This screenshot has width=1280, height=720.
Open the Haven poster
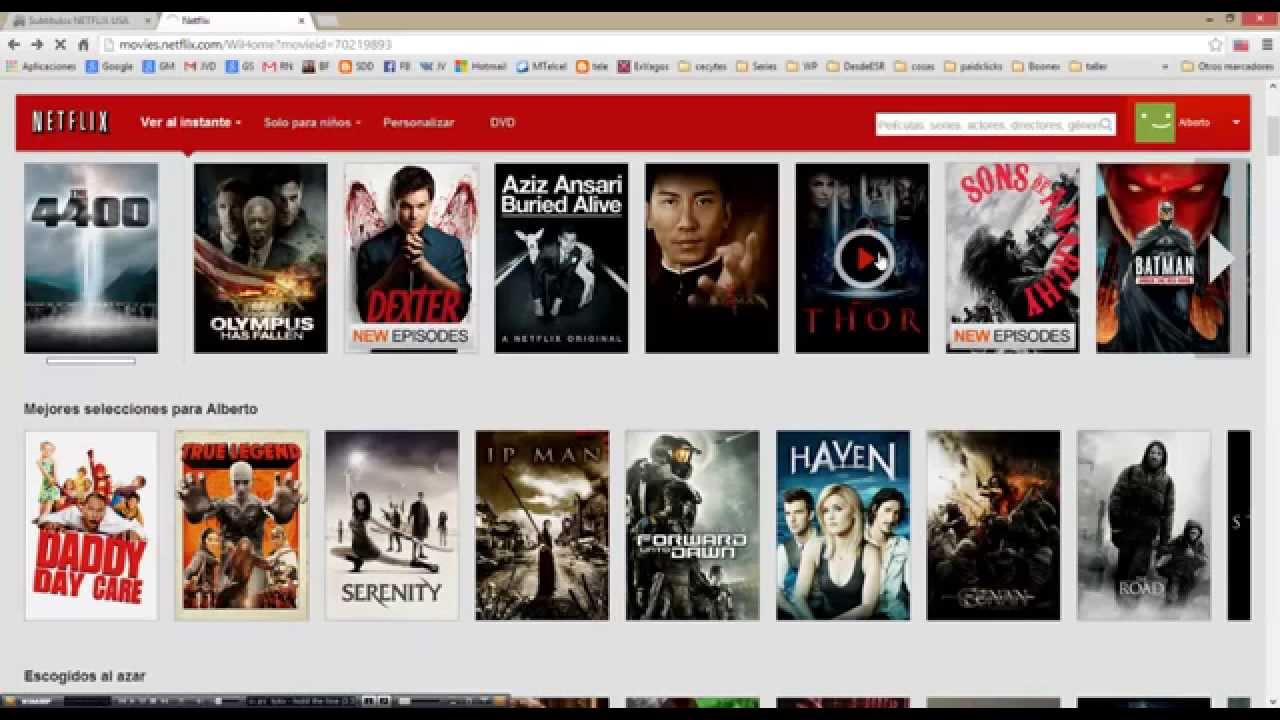[843, 525]
